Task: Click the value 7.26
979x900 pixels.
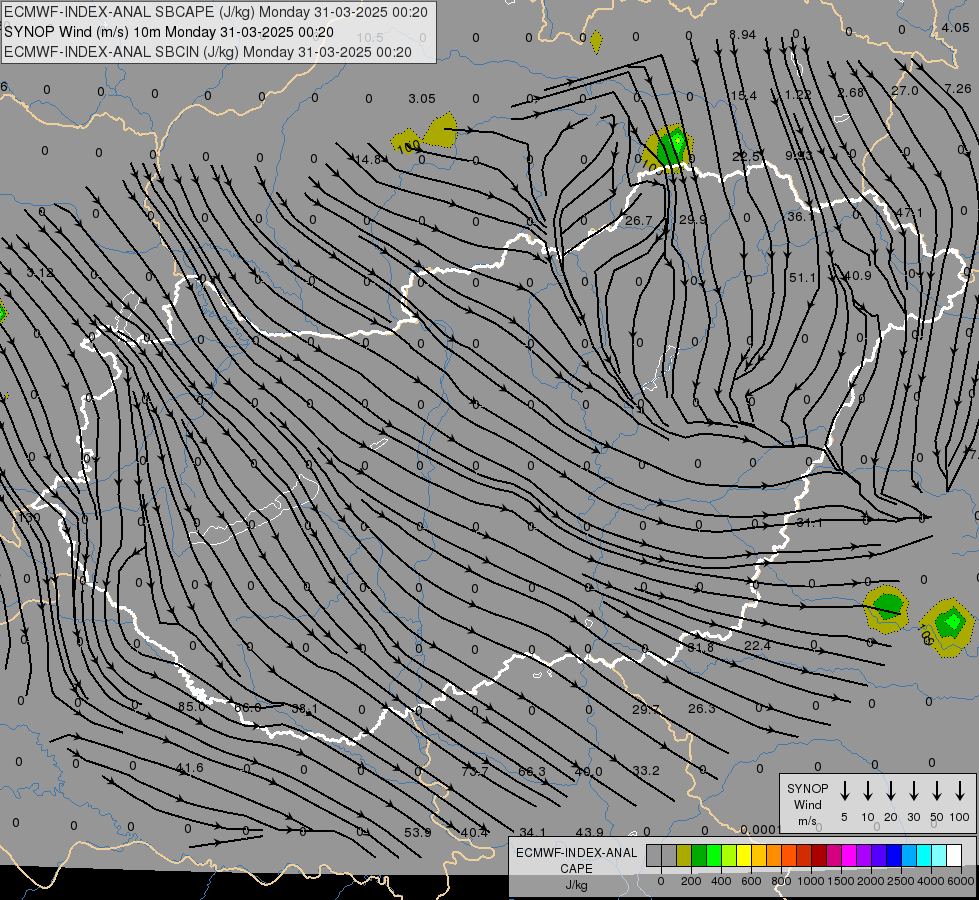Action: [958, 89]
